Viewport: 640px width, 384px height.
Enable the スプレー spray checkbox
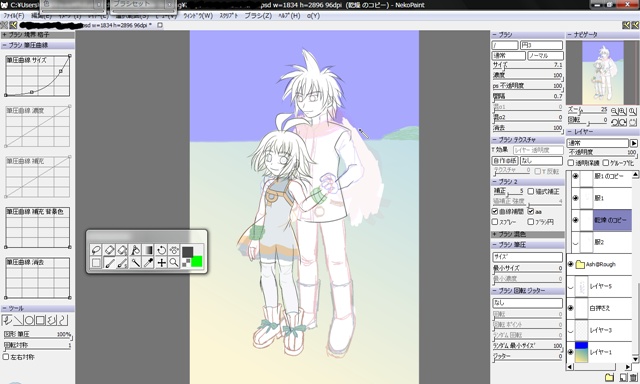[495, 222]
